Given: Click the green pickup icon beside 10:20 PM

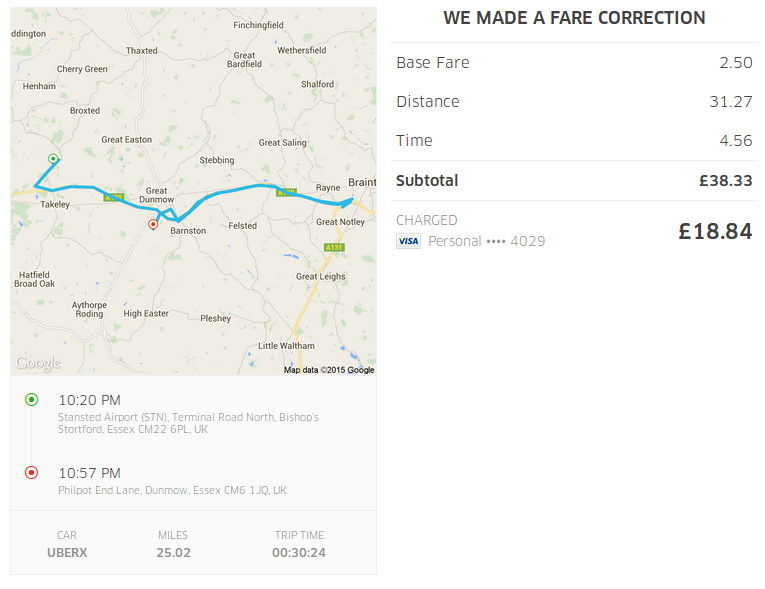Looking at the screenshot, I should tap(32, 400).
